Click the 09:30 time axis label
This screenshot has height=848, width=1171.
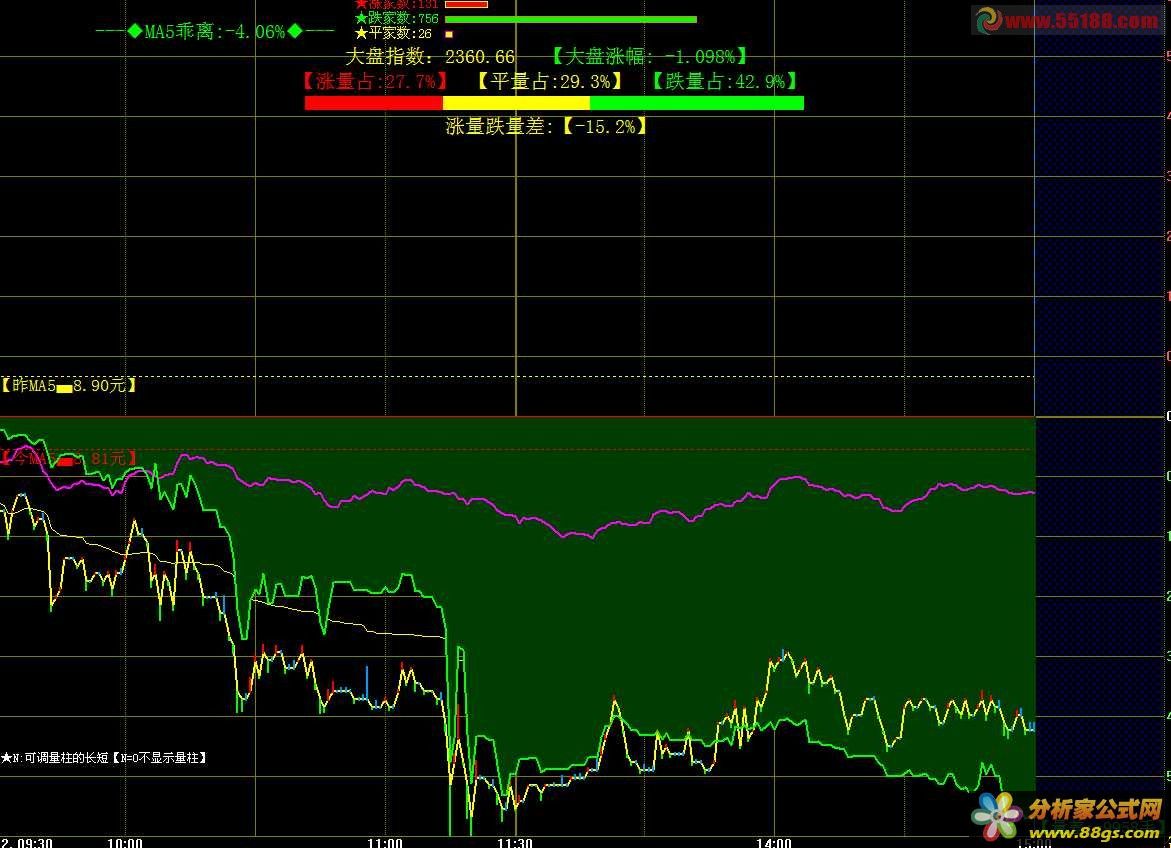34,843
